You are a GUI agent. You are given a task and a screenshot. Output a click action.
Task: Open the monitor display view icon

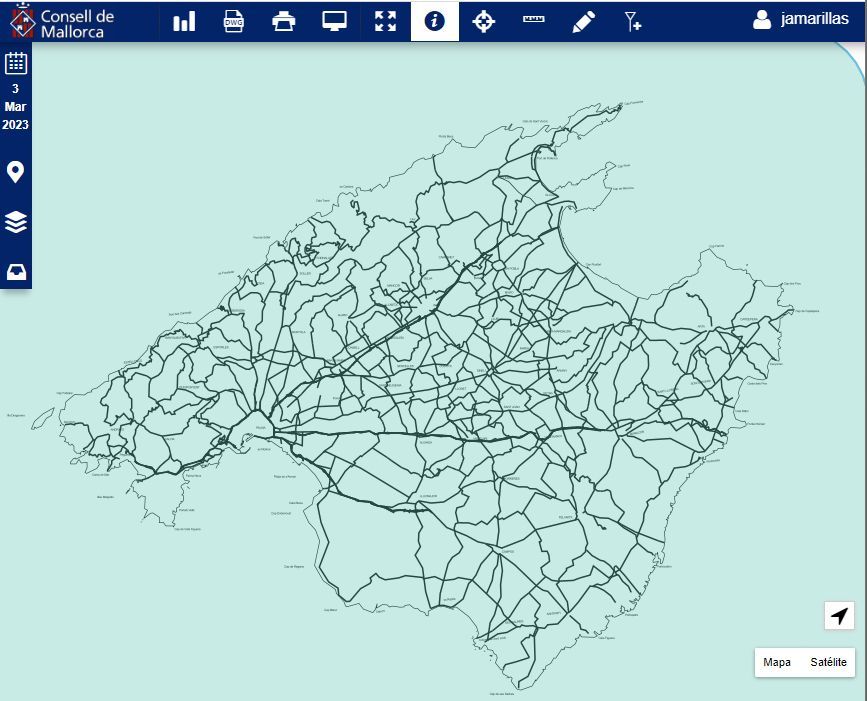(x=335, y=22)
